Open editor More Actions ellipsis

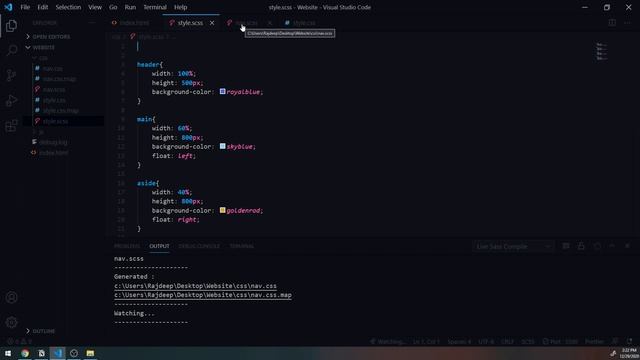627,23
